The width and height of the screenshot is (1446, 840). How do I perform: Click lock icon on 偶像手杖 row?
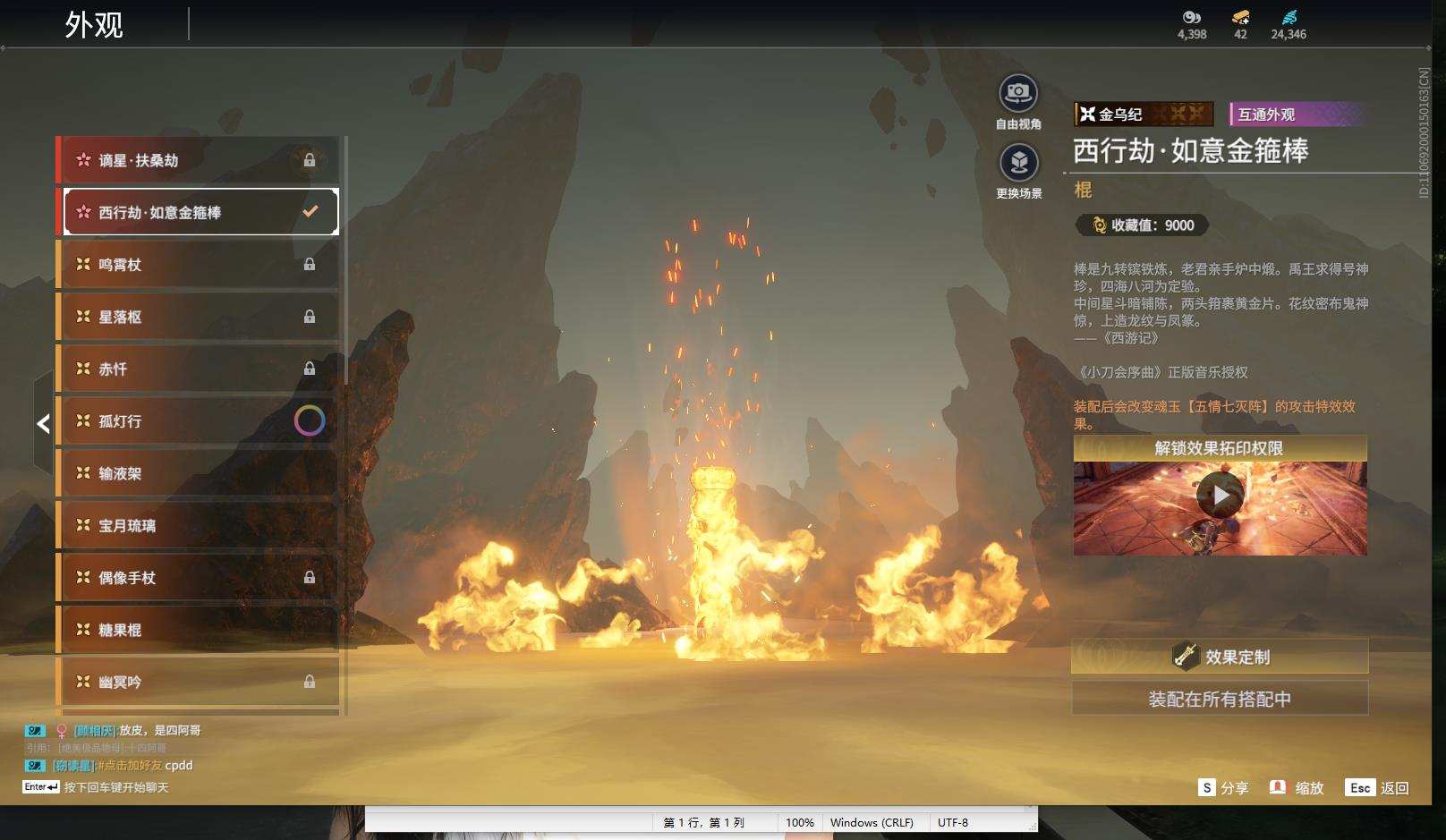[x=310, y=577]
